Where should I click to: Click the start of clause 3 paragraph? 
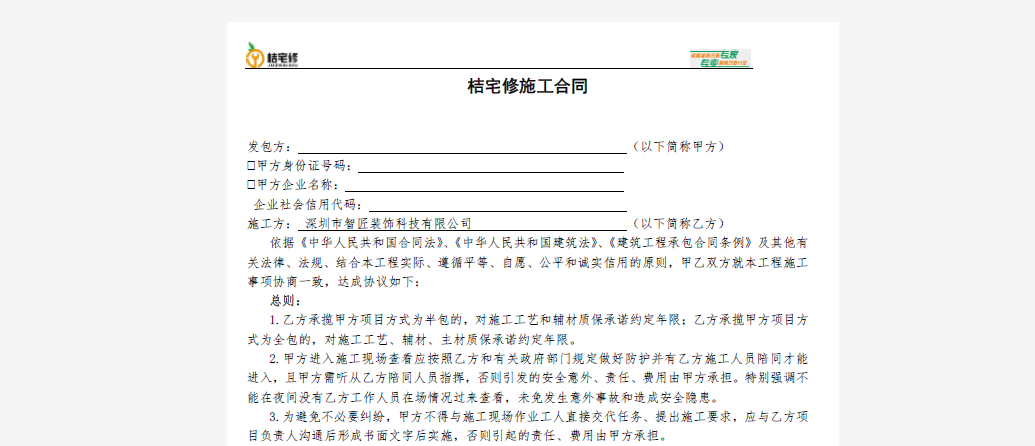(274, 417)
